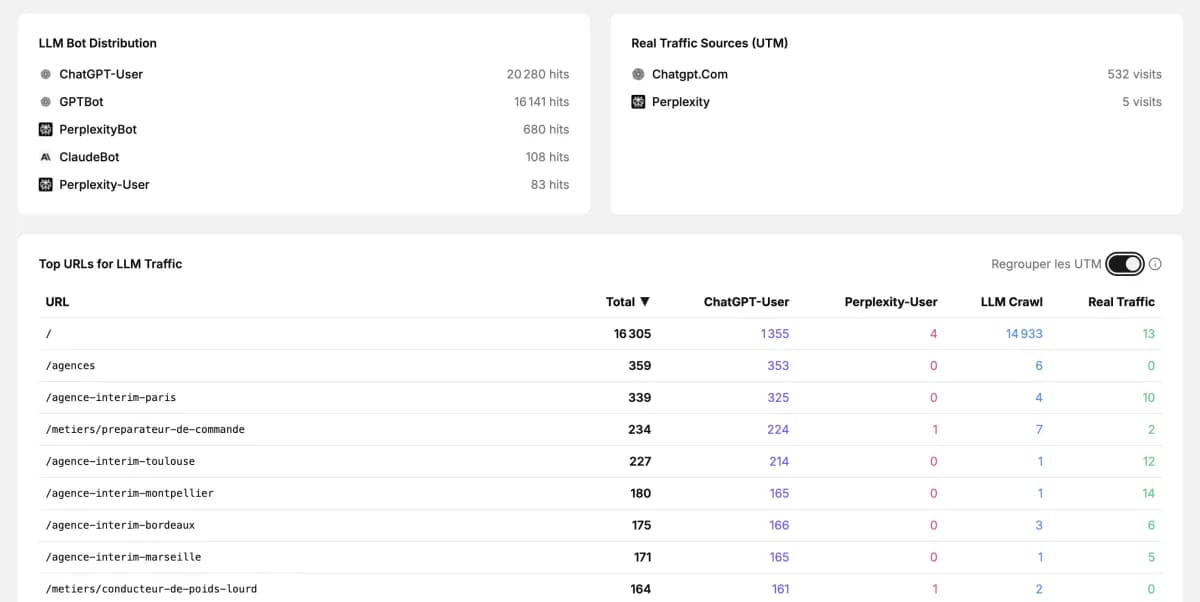This screenshot has width=1200, height=602.
Task: Click the 164 total value
Action: (x=641, y=589)
